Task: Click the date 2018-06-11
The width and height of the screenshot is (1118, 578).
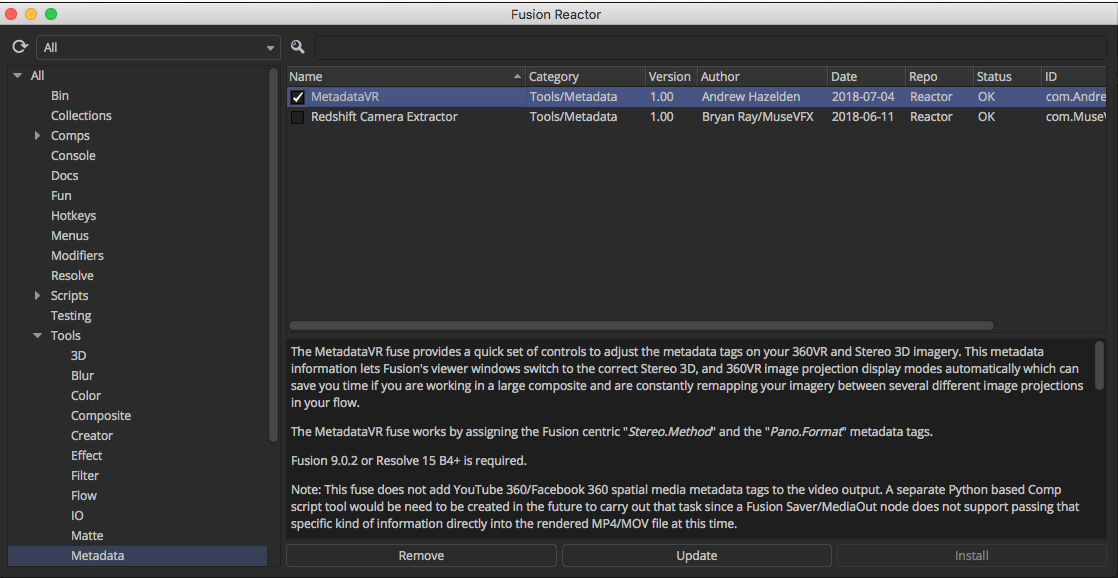Action: pos(863,117)
